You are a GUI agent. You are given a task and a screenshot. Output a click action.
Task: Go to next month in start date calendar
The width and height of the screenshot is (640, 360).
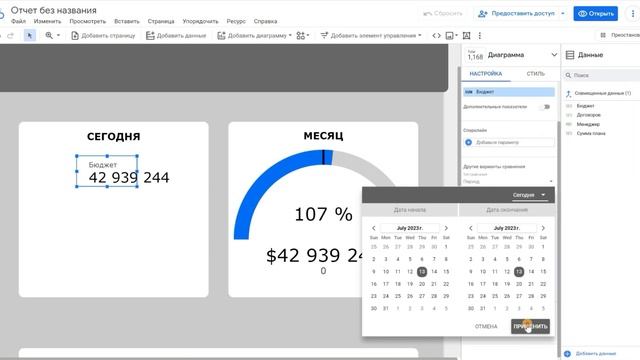(x=446, y=228)
